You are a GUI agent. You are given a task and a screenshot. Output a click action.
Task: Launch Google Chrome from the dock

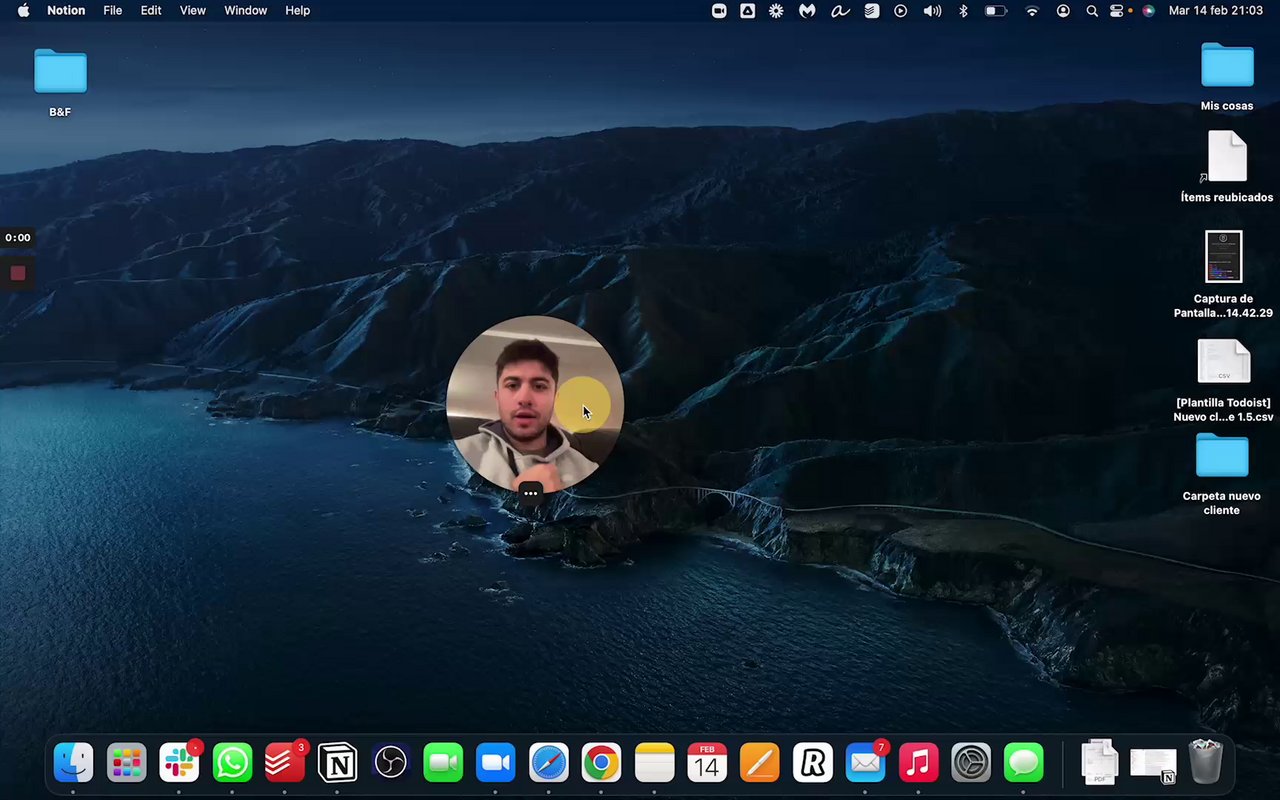(x=601, y=764)
